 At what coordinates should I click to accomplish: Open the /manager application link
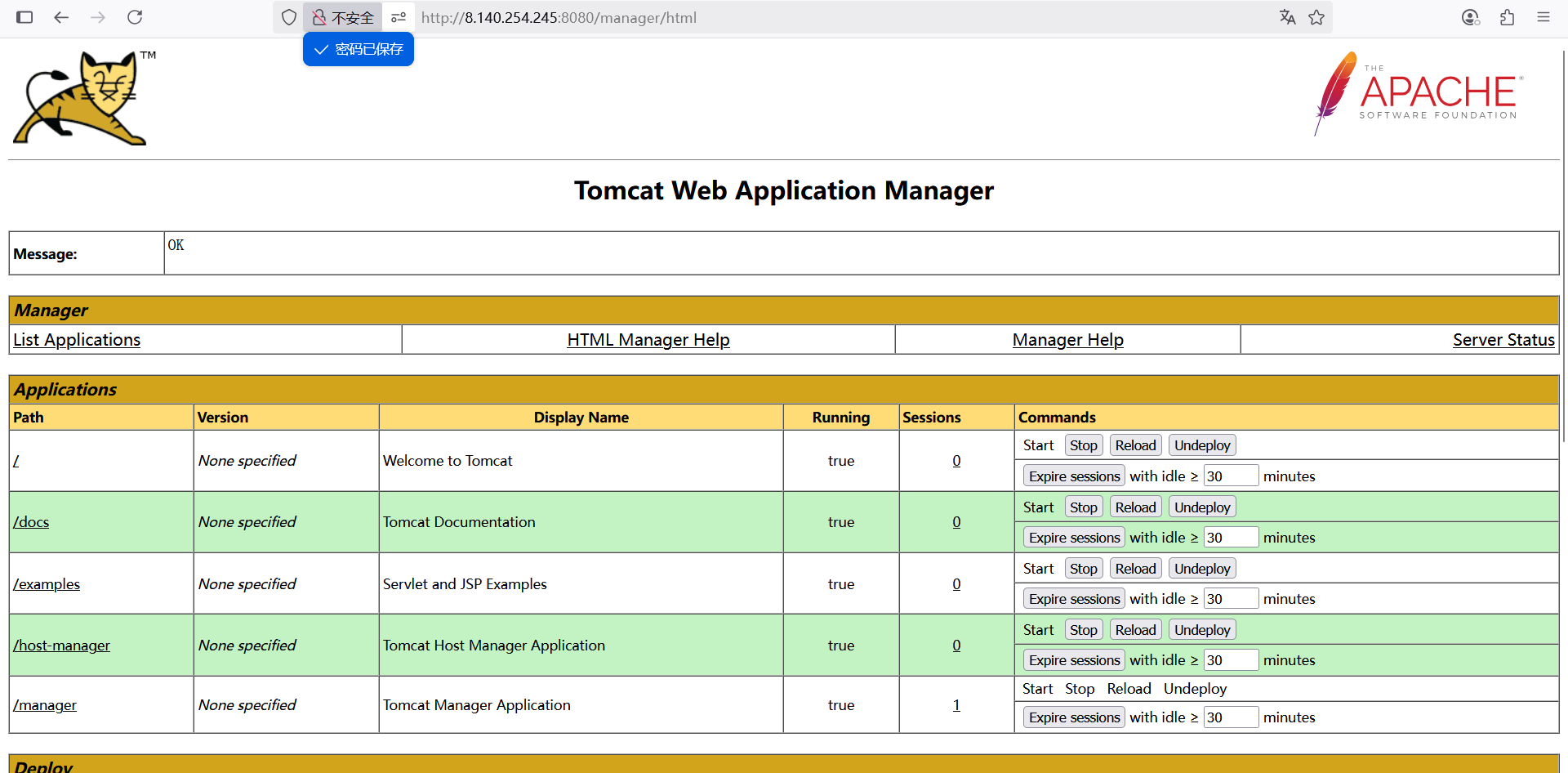[x=45, y=705]
